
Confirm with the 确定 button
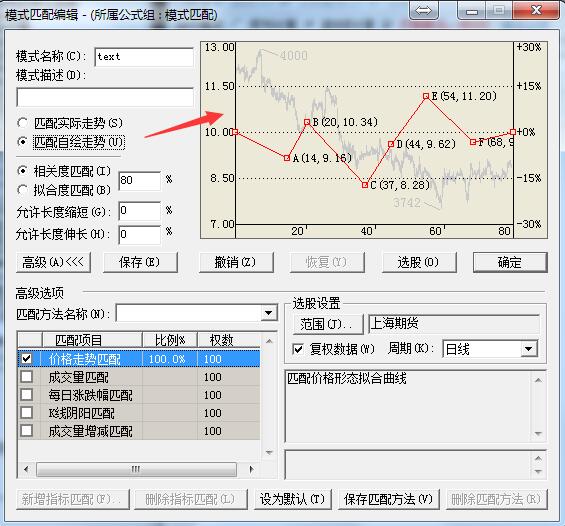click(x=510, y=262)
